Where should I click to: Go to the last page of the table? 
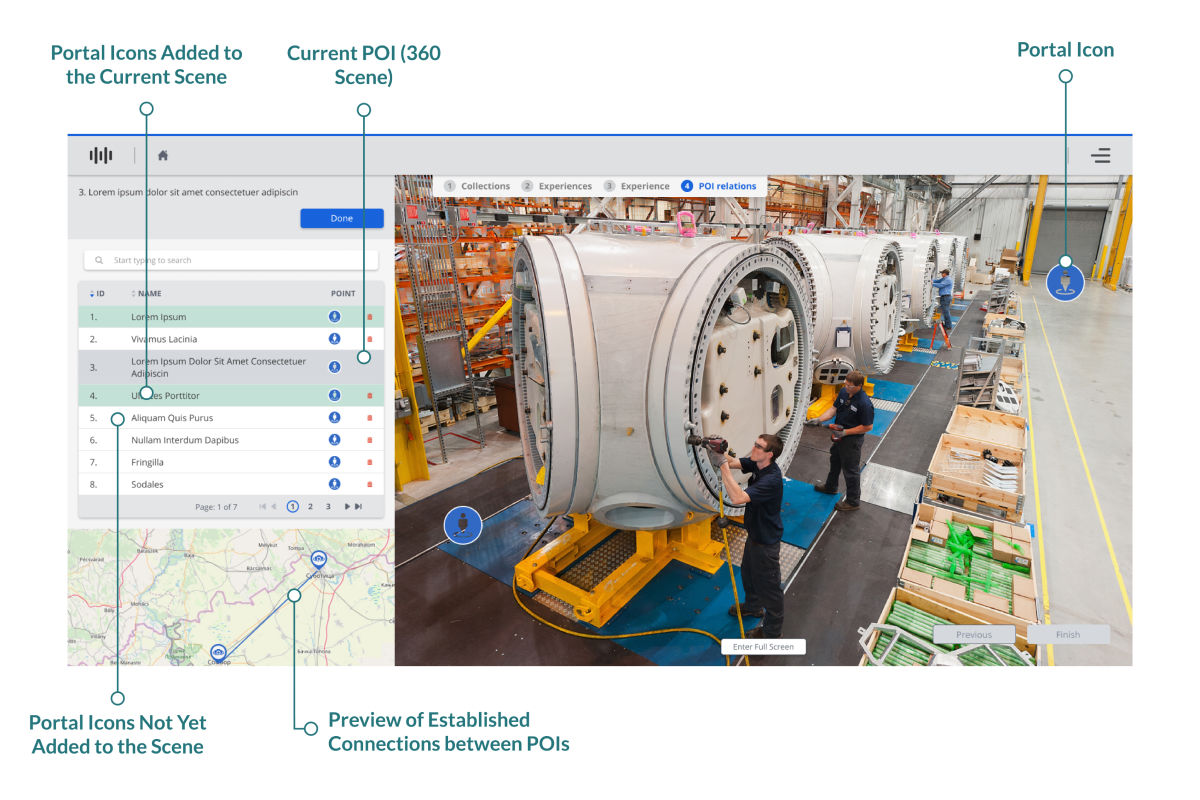(358, 507)
